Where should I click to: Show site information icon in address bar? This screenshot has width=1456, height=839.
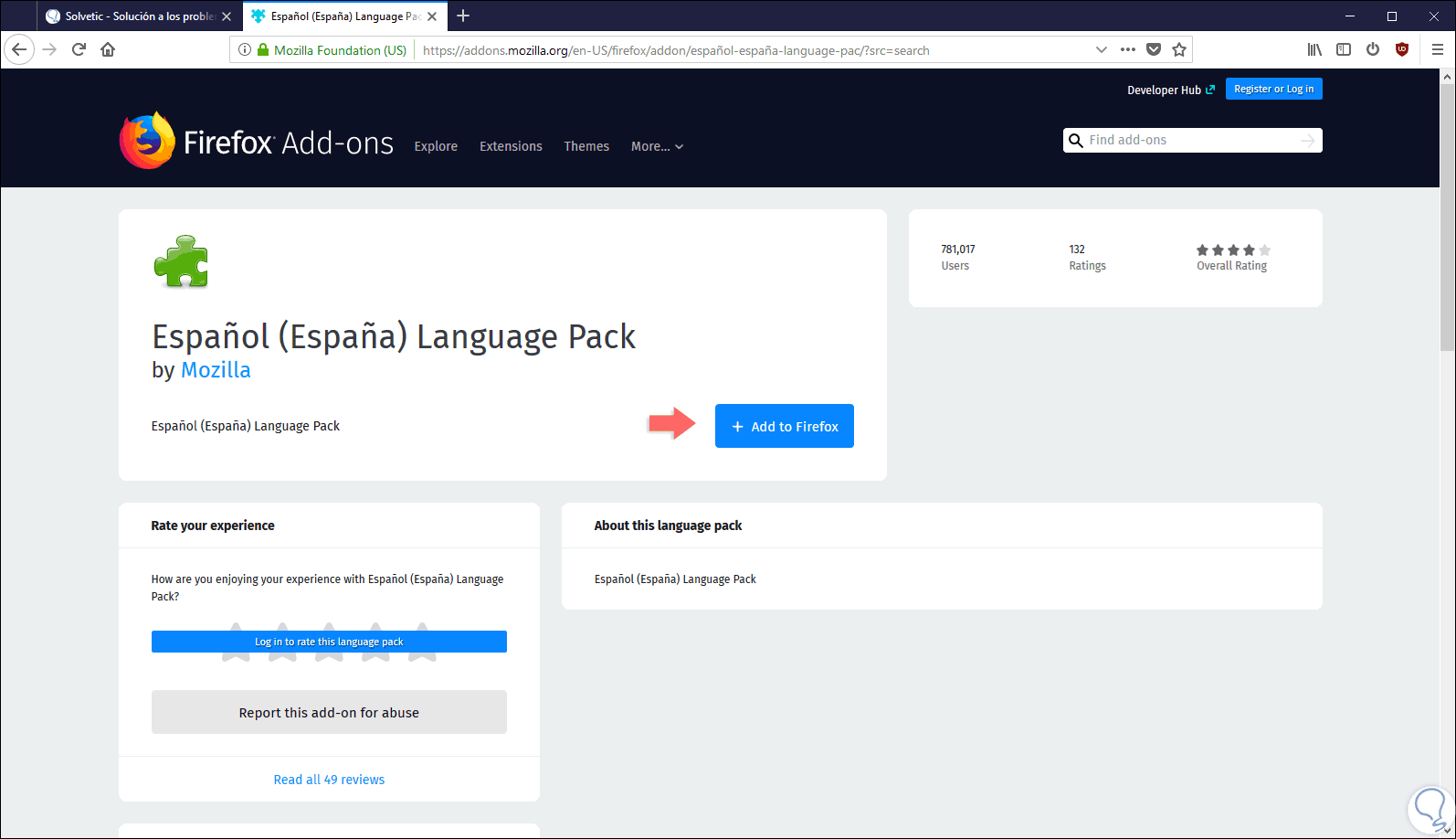pyautogui.click(x=244, y=50)
